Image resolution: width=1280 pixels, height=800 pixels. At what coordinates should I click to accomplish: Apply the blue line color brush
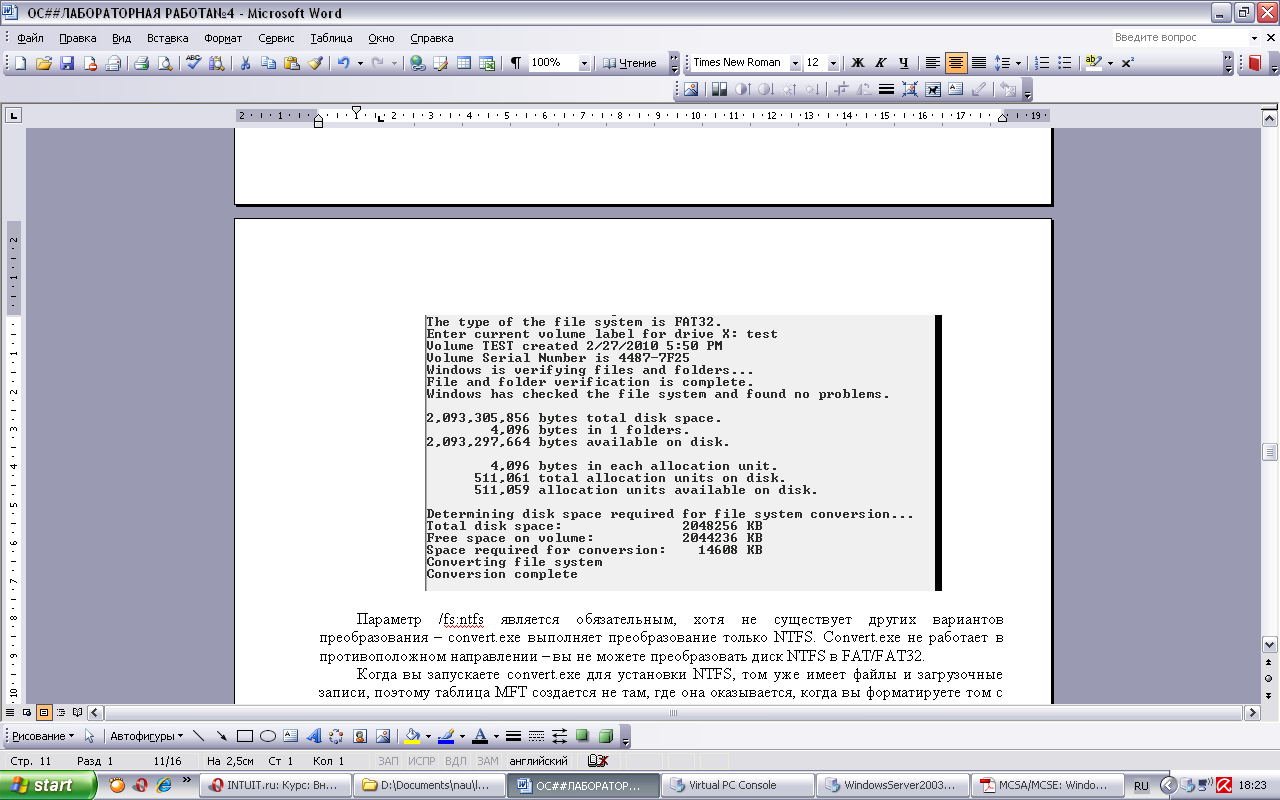click(x=445, y=736)
